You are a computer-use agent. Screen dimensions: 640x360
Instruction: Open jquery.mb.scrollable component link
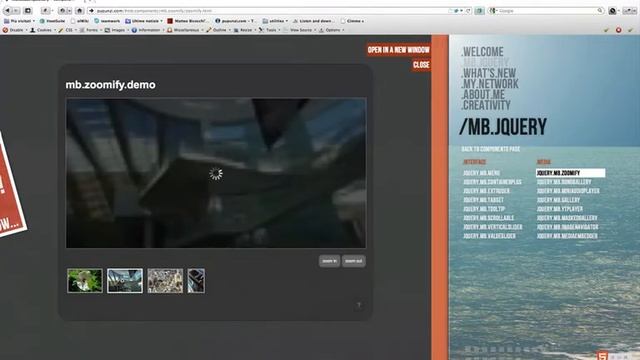[x=488, y=218]
